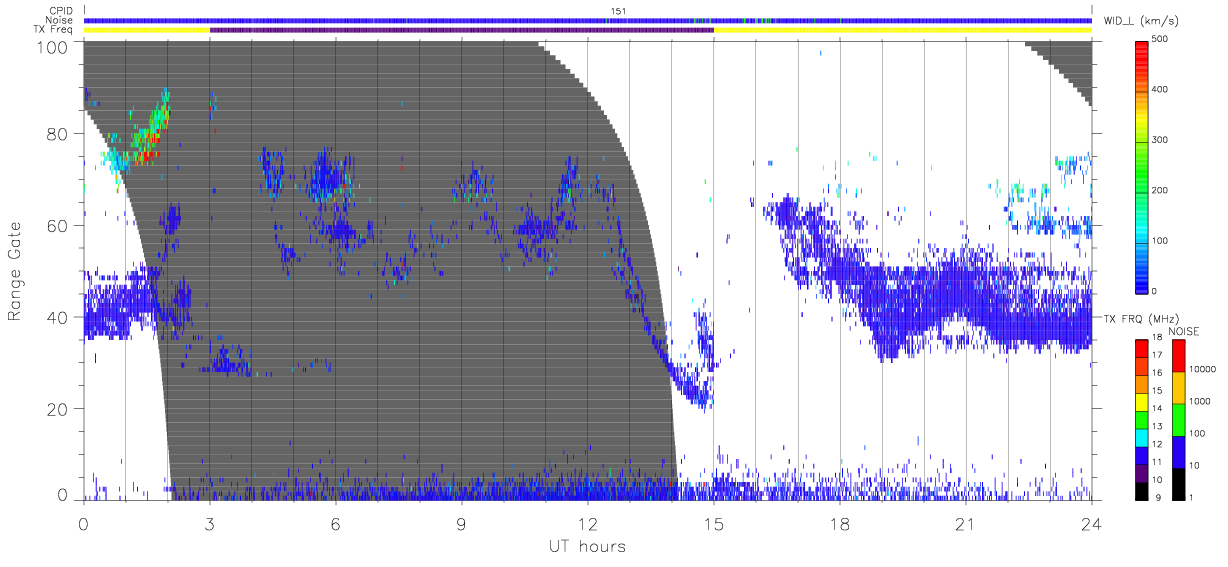The image size is (1228, 567).
Task: Click the 10000 label on NOISE colorbar
Action: click(x=1202, y=369)
